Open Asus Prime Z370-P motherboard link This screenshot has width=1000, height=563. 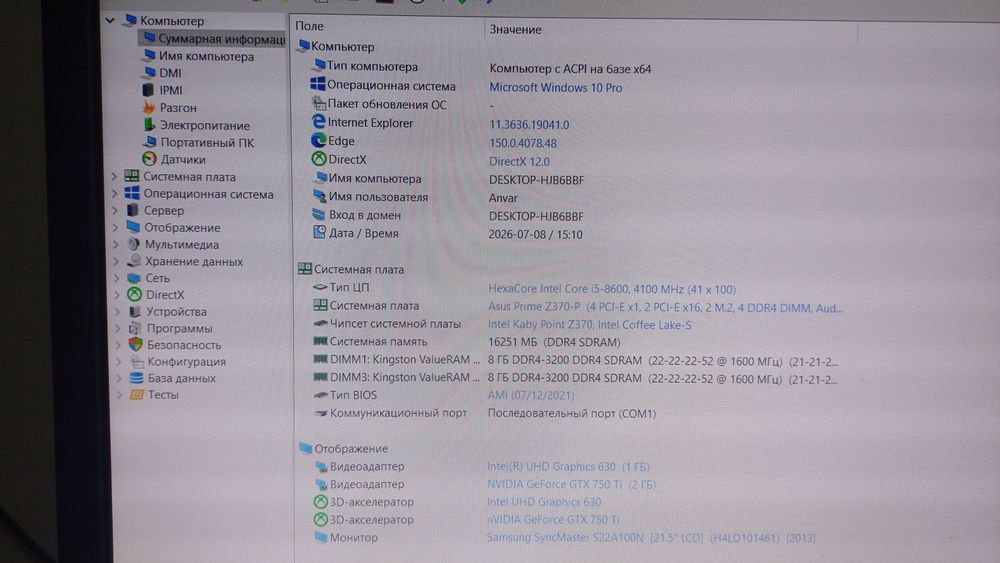665,307
